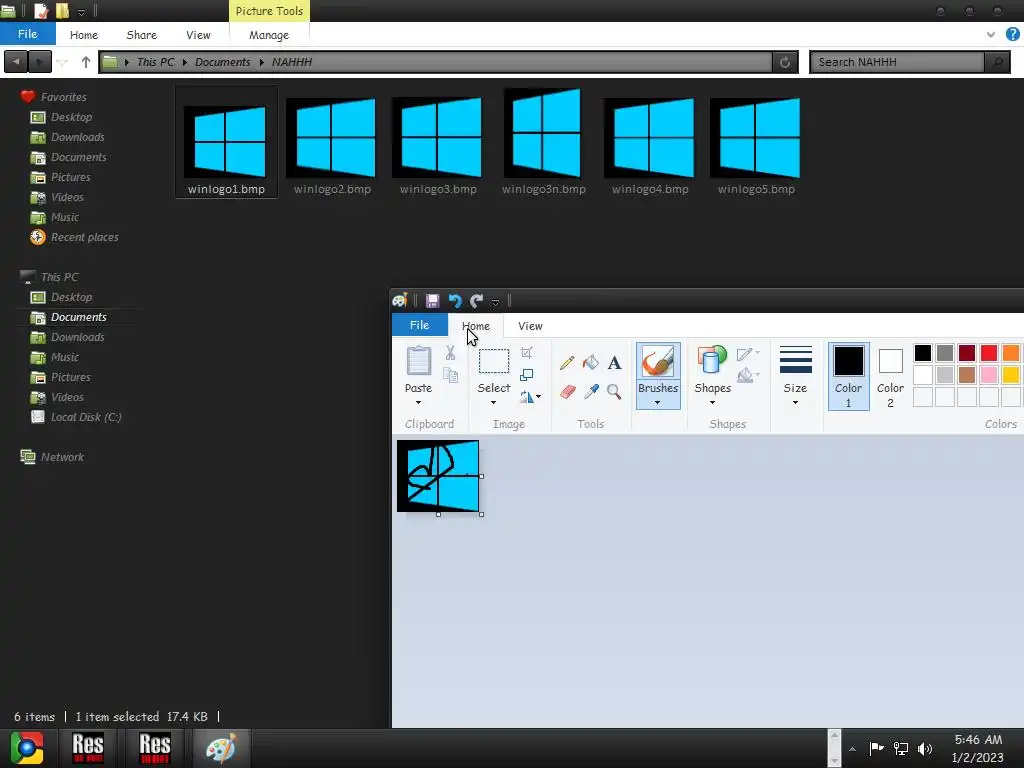Open the Brushes dropdown arrow
The height and width of the screenshot is (768, 1024).
[658, 402]
